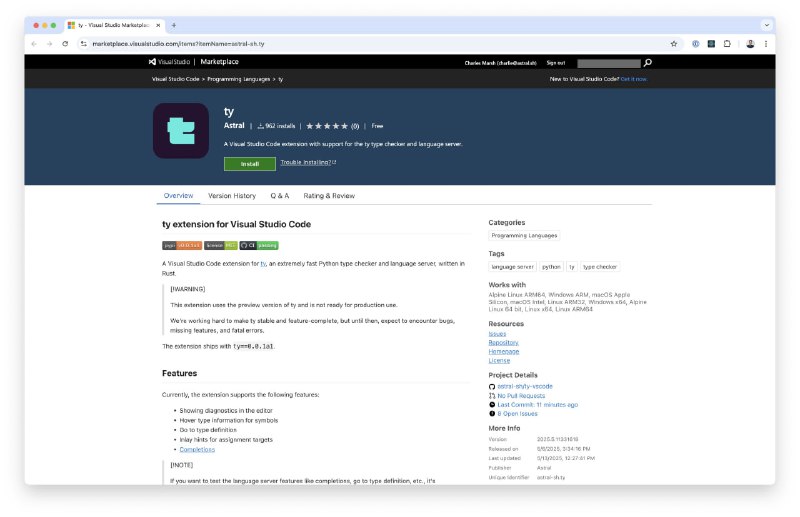This screenshot has width=800, height=517.
Task: Reload the page with refresh icon
Action: pyautogui.click(x=65, y=44)
